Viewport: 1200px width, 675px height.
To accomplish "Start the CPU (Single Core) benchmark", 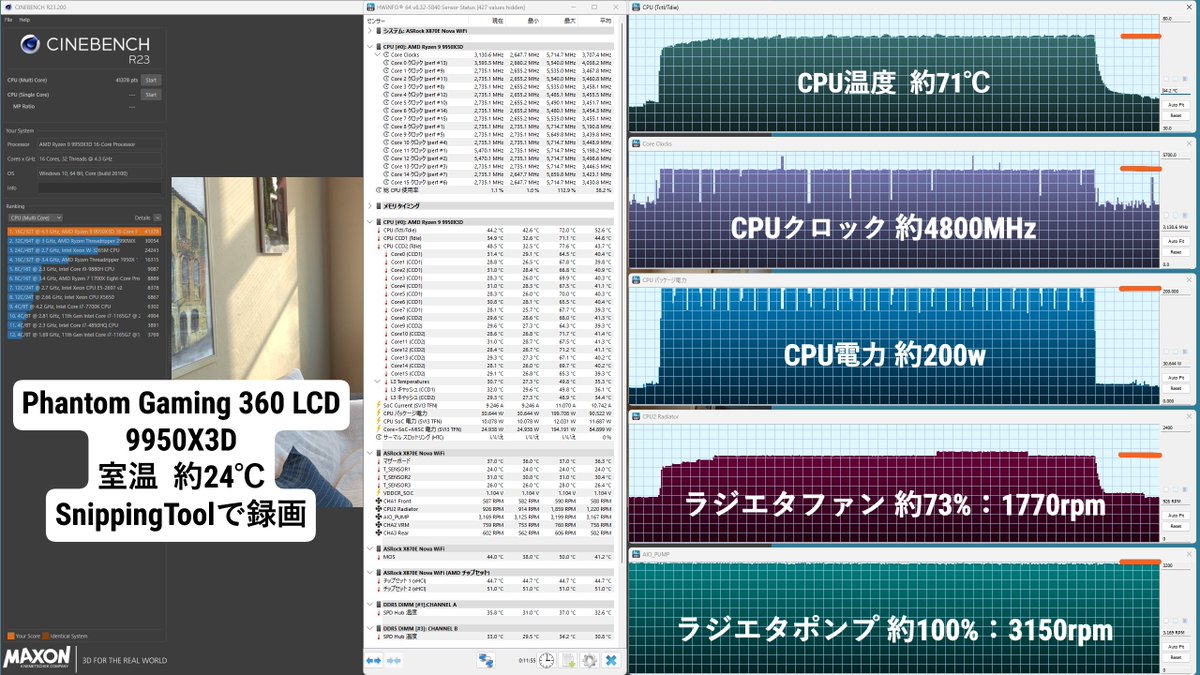I will [150, 94].
